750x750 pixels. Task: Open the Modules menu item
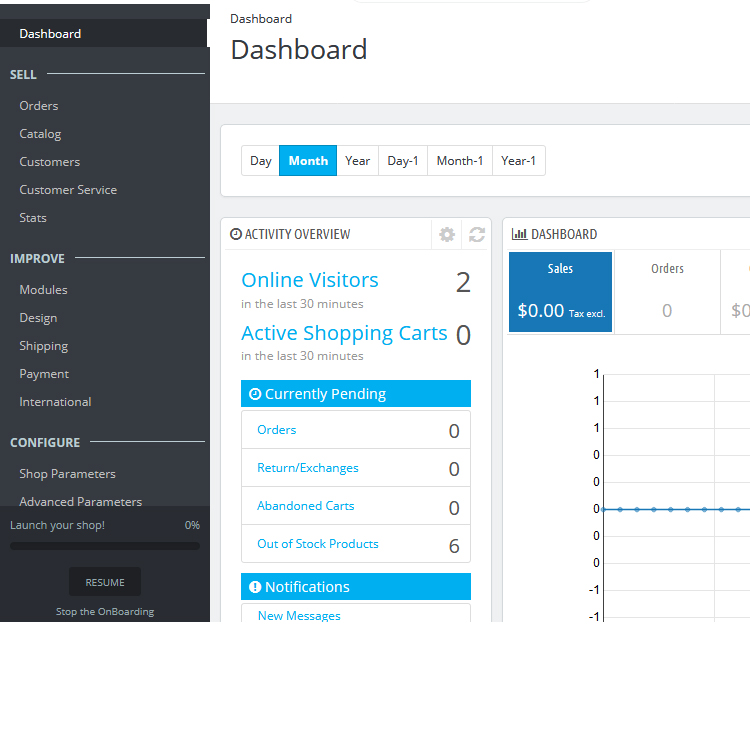coord(43,290)
